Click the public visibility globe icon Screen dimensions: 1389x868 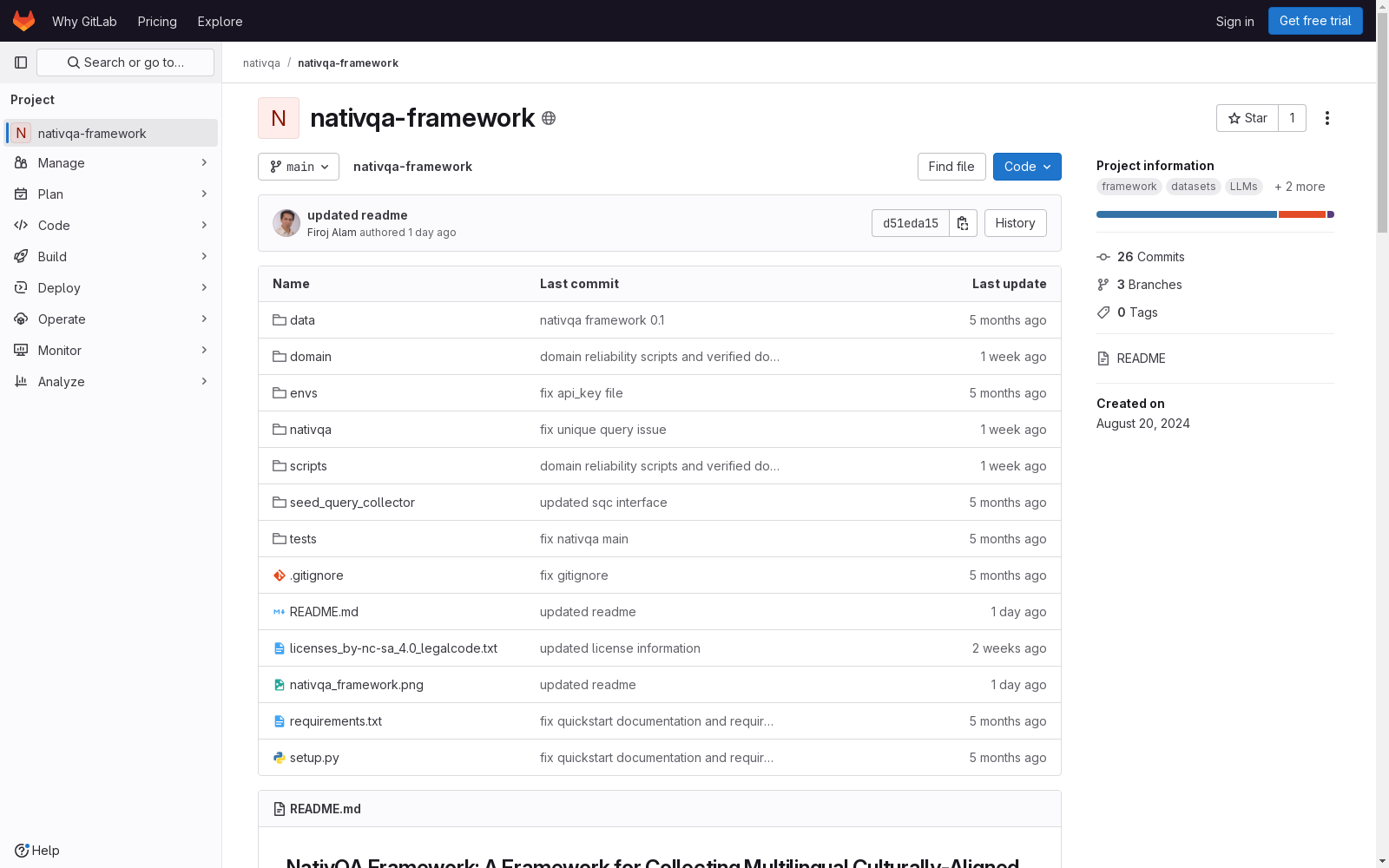click(549, 118)
